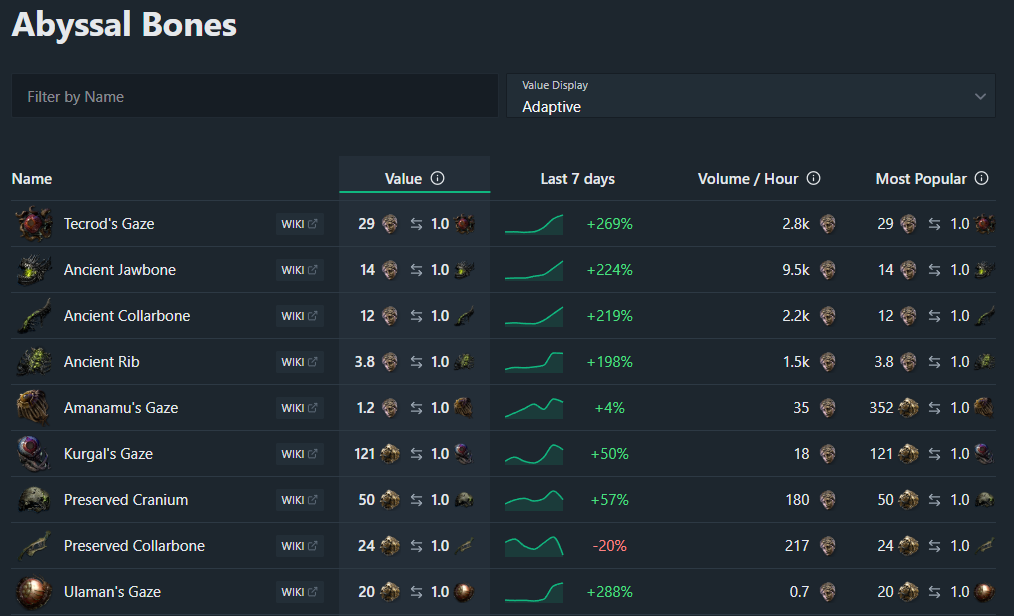Image resolution: width=1014 pixels, height=616 pixels.
Task: Open the Preserved Cranium item name
Action: coord(125,500)
